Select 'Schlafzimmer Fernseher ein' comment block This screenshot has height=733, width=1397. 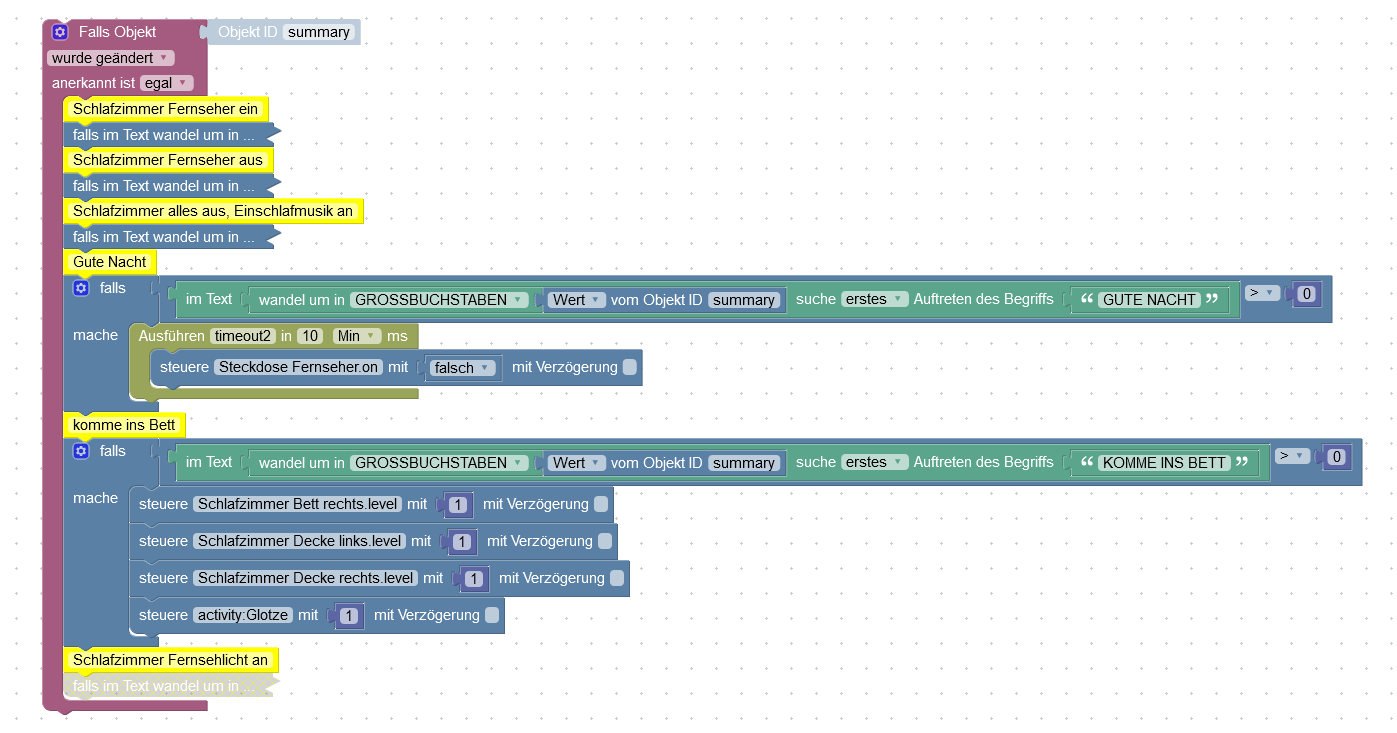[166, 109]
